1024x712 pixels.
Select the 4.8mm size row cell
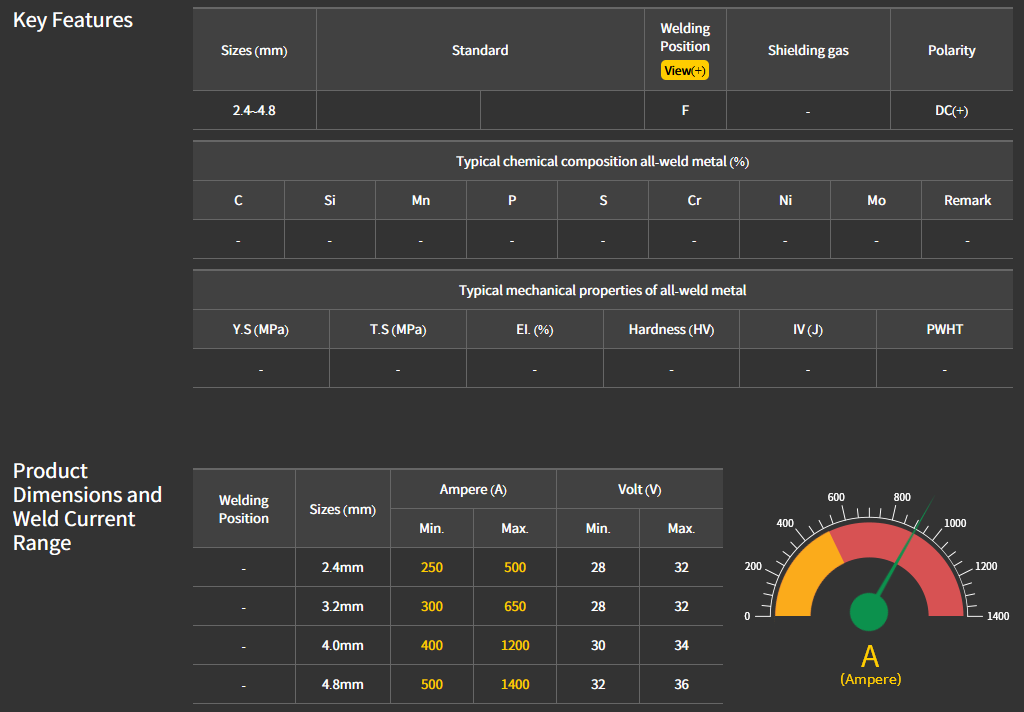(342, 685)
